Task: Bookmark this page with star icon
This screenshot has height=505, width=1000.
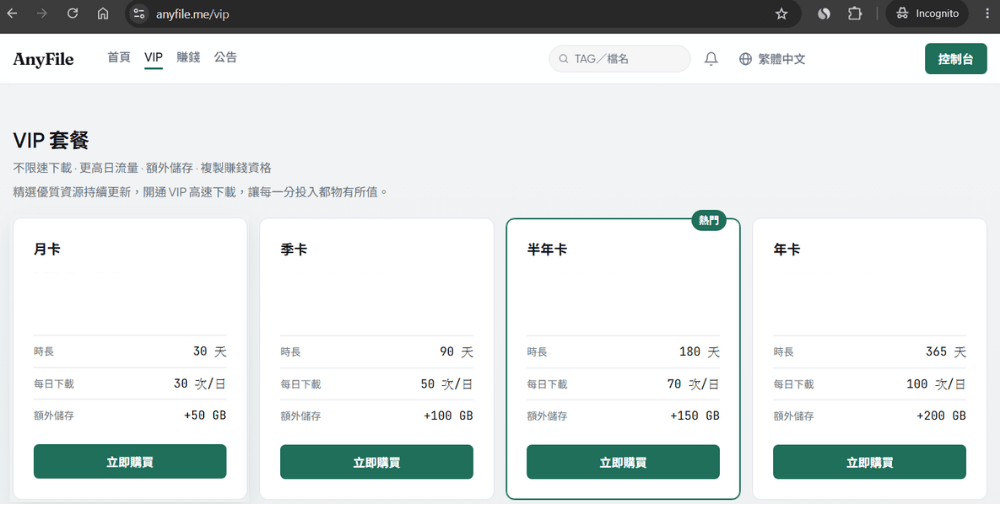Action: (781, 13)
